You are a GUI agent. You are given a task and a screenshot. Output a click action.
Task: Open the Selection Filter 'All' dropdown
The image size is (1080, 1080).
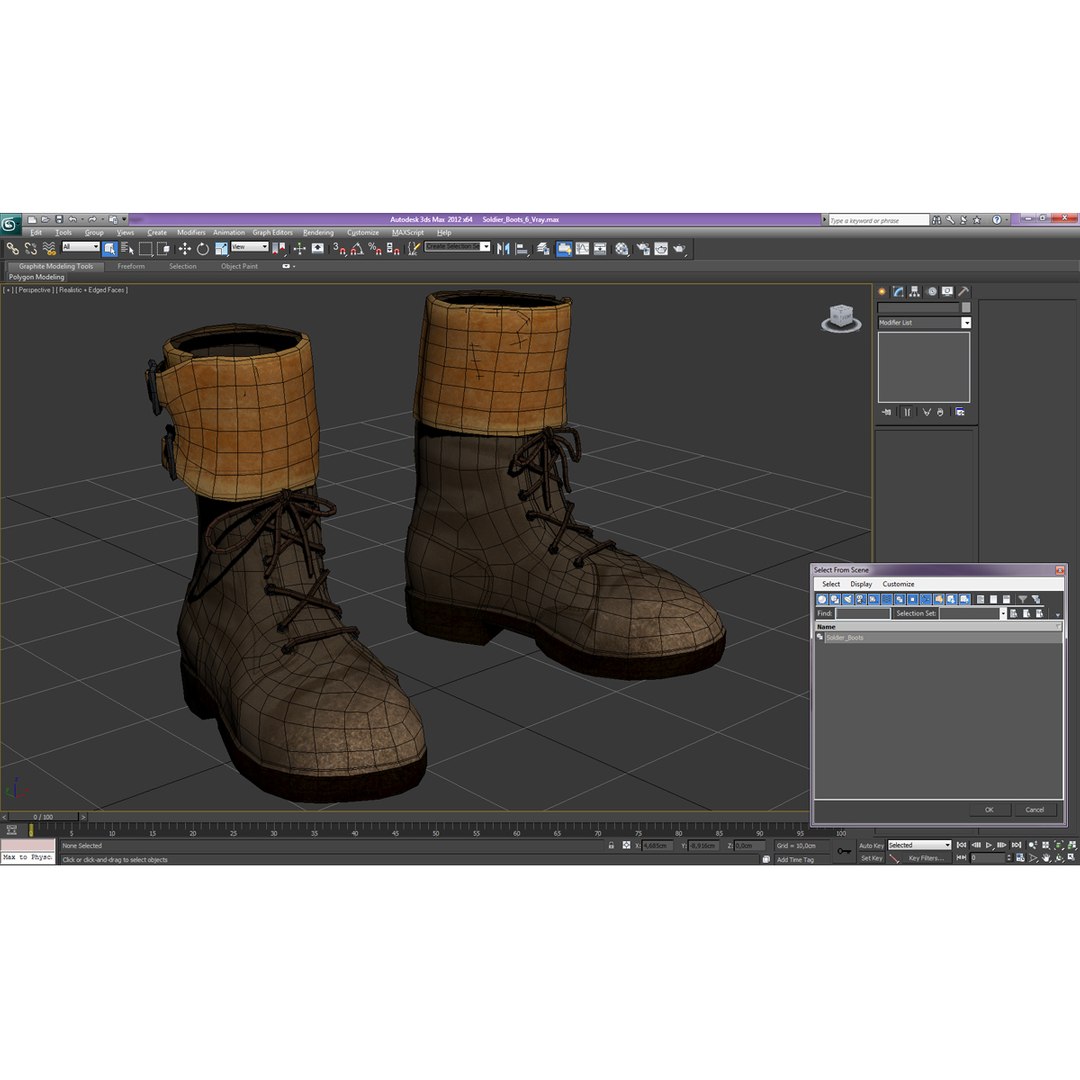click(81, 247)
